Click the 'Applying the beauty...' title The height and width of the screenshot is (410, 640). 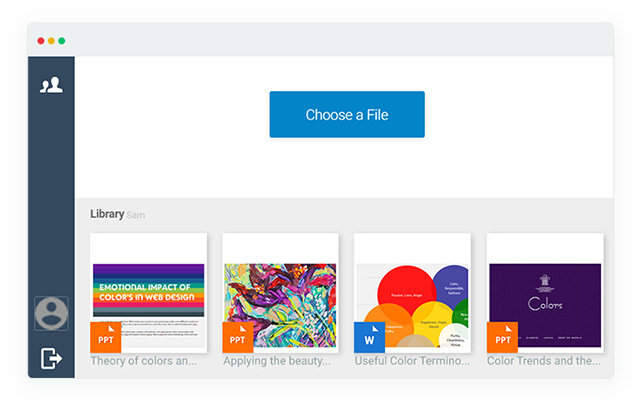click(x=277, y=361)
